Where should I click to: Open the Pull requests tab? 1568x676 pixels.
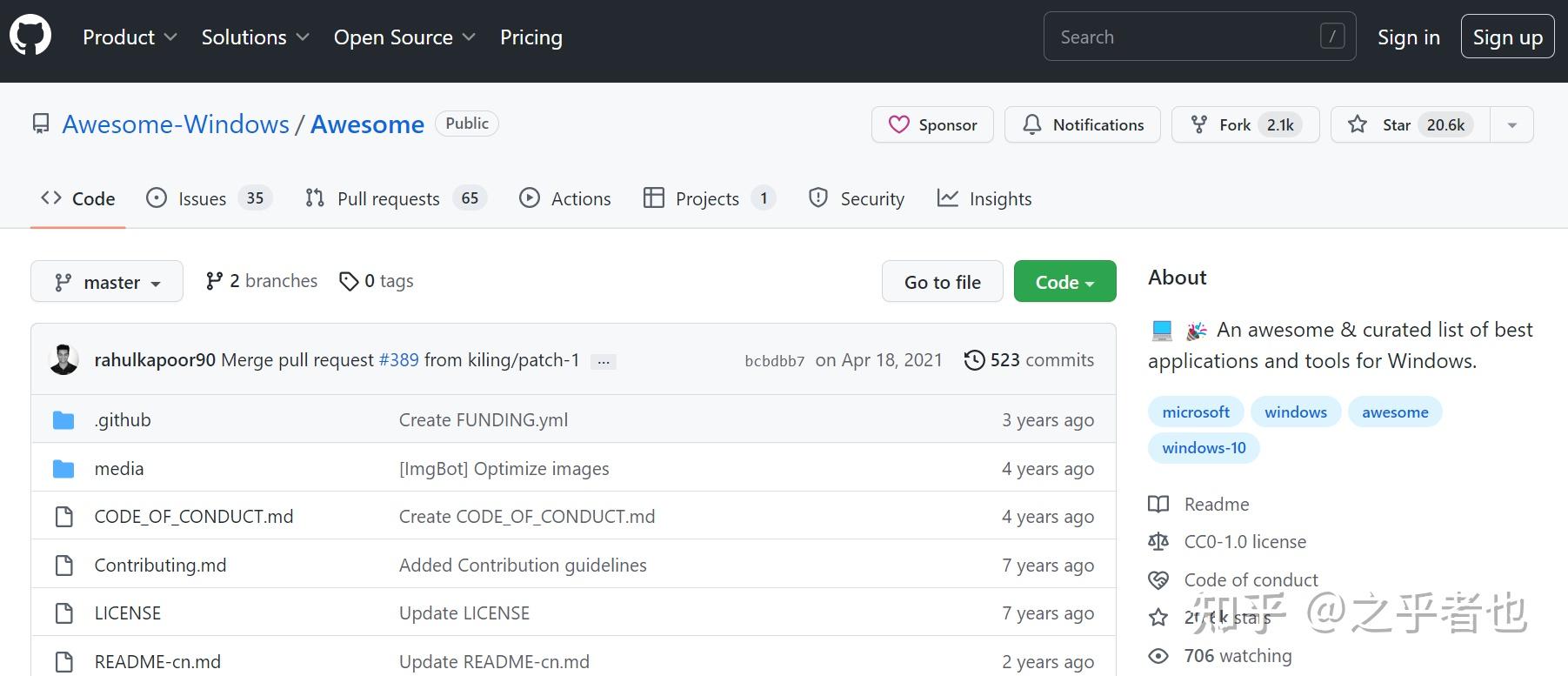pyautogui.click(x=396, y=198)
